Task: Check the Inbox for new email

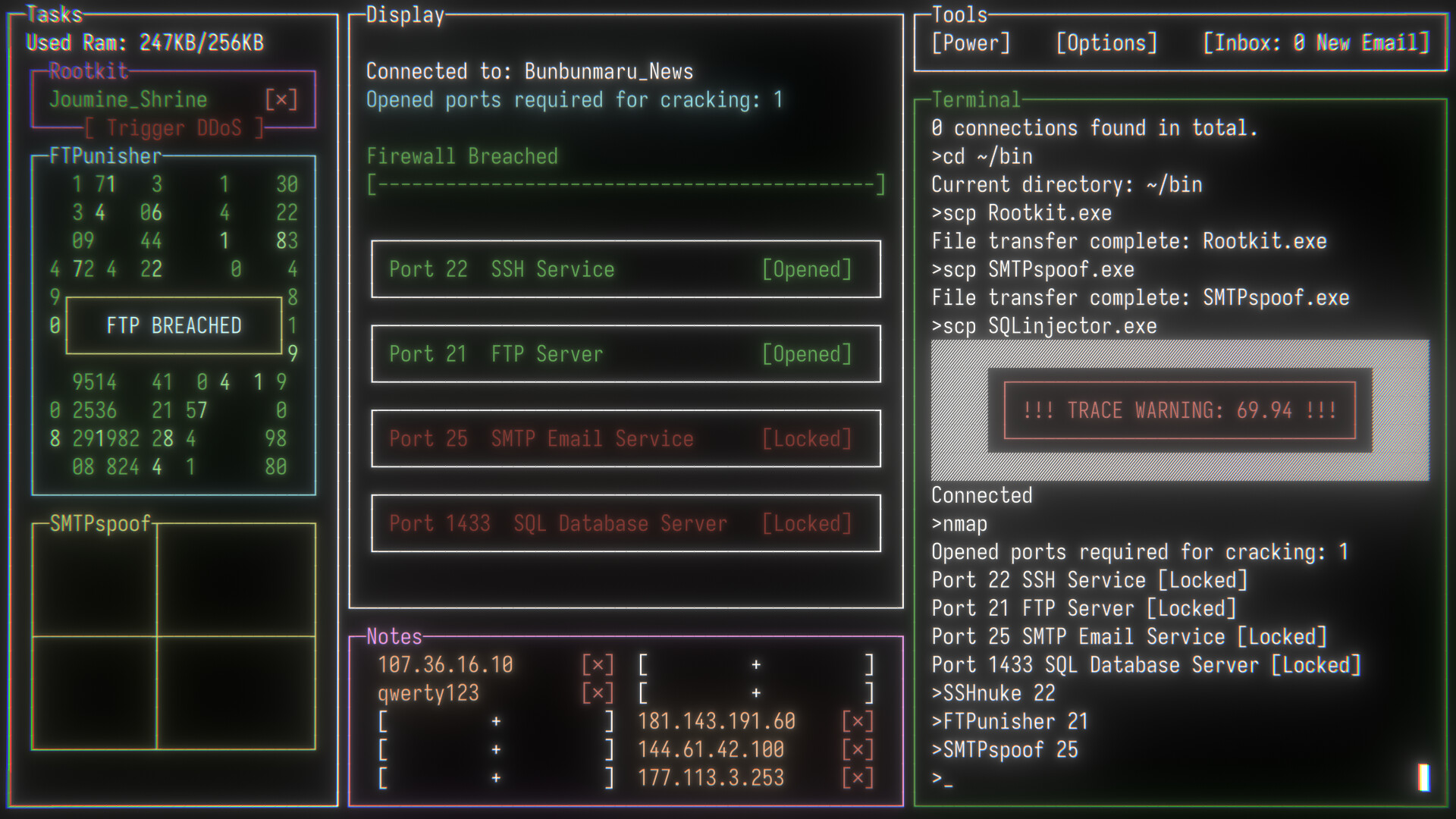Action: (x=1316, y=43)
